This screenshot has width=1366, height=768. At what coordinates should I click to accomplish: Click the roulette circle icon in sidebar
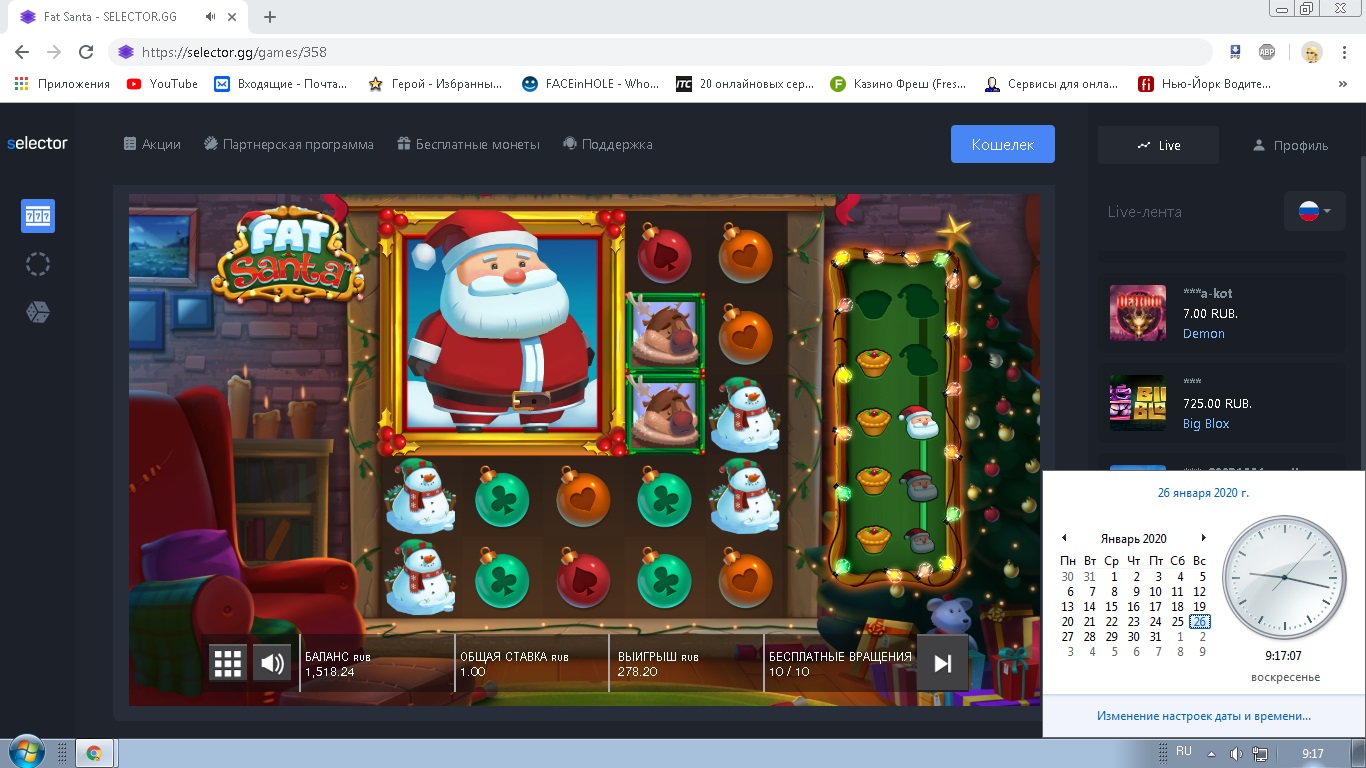coord(38,264)
